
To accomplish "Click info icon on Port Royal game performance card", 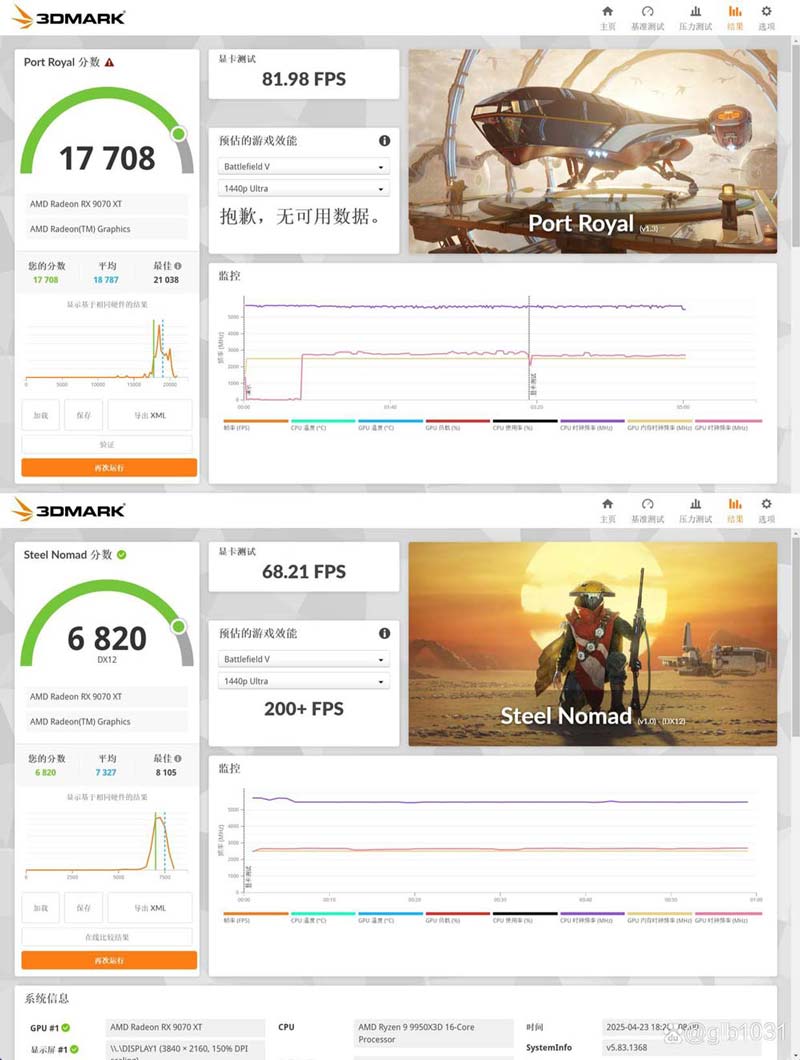I will point(384,141).
